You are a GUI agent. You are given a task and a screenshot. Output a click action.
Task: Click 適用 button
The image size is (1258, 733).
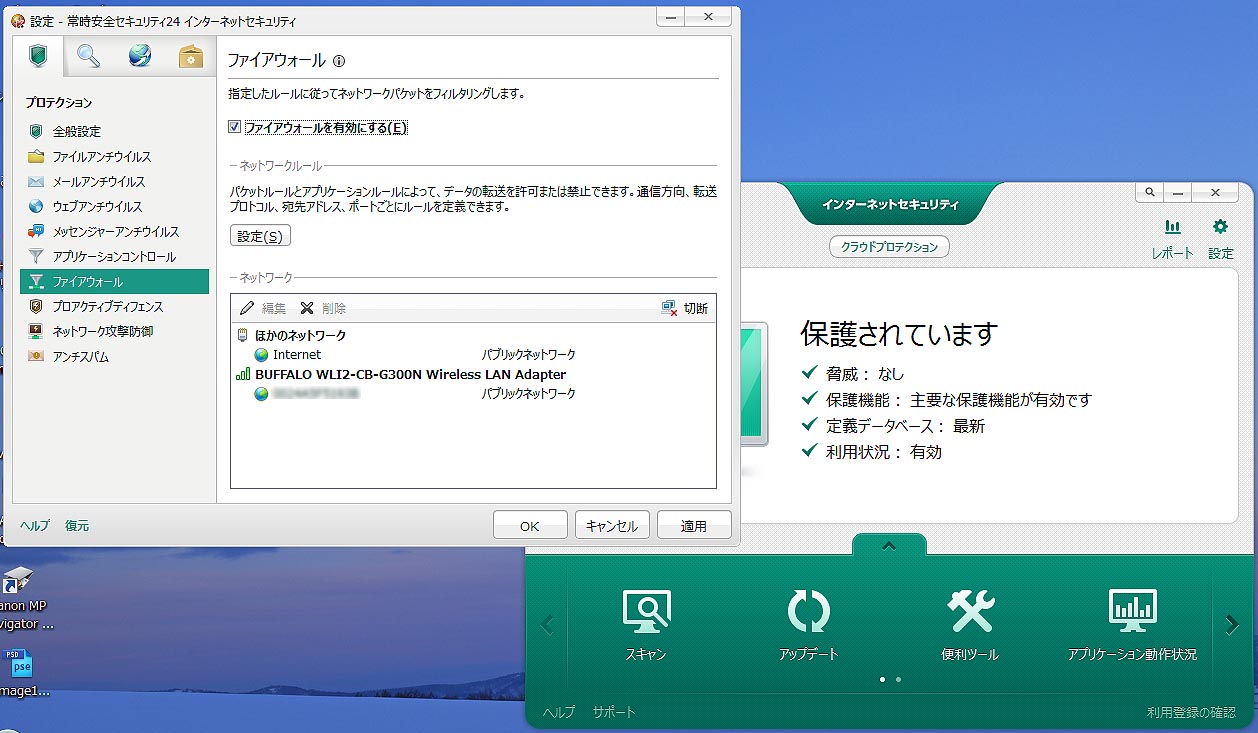(x=694, y=525)
